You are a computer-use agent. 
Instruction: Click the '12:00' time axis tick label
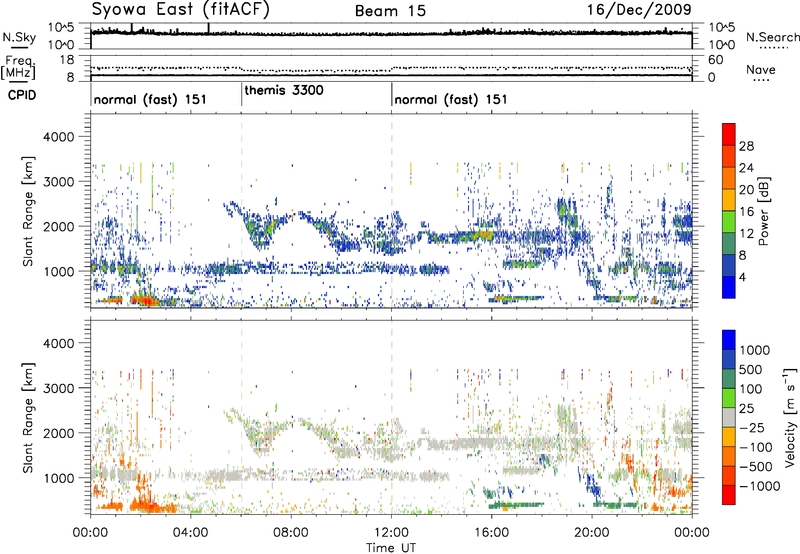391,533
